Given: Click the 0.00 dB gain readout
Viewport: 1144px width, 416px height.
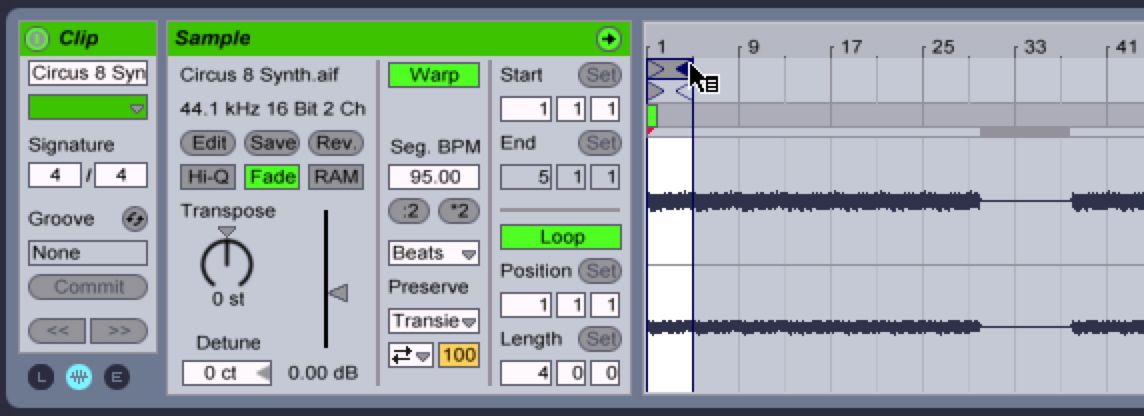Looking at the screenshot, I should (323, 373).
